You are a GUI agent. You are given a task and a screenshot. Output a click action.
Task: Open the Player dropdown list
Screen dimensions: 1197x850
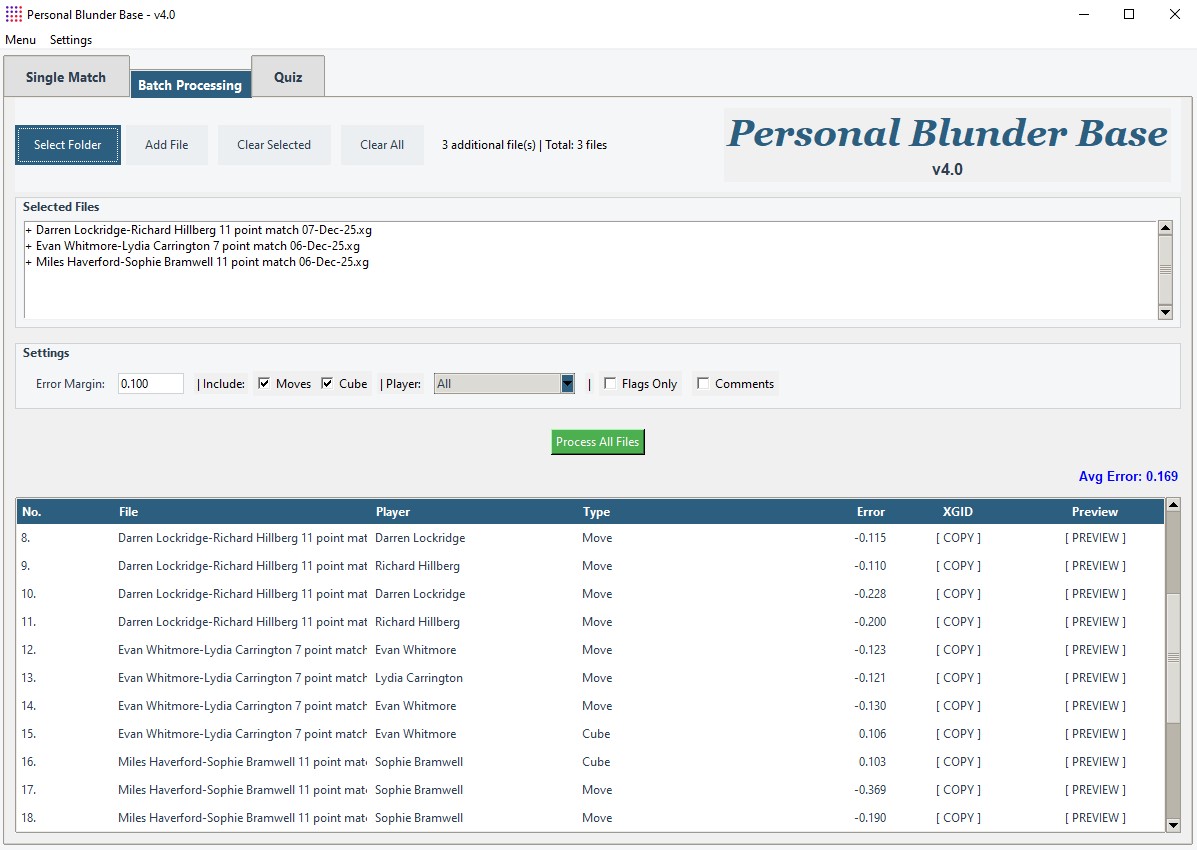click(567, 384)
